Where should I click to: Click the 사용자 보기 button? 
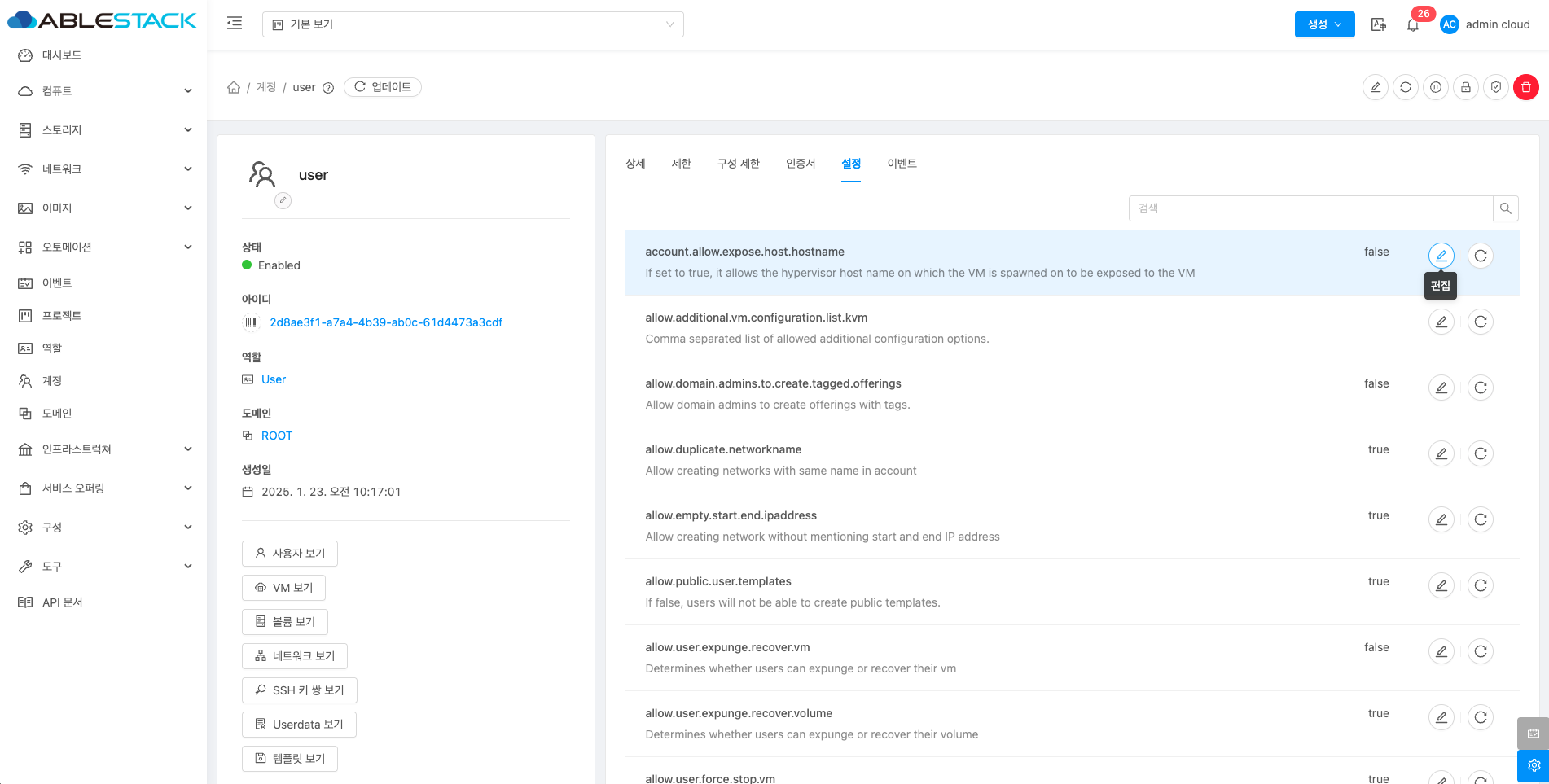click(x=290, y=554)
